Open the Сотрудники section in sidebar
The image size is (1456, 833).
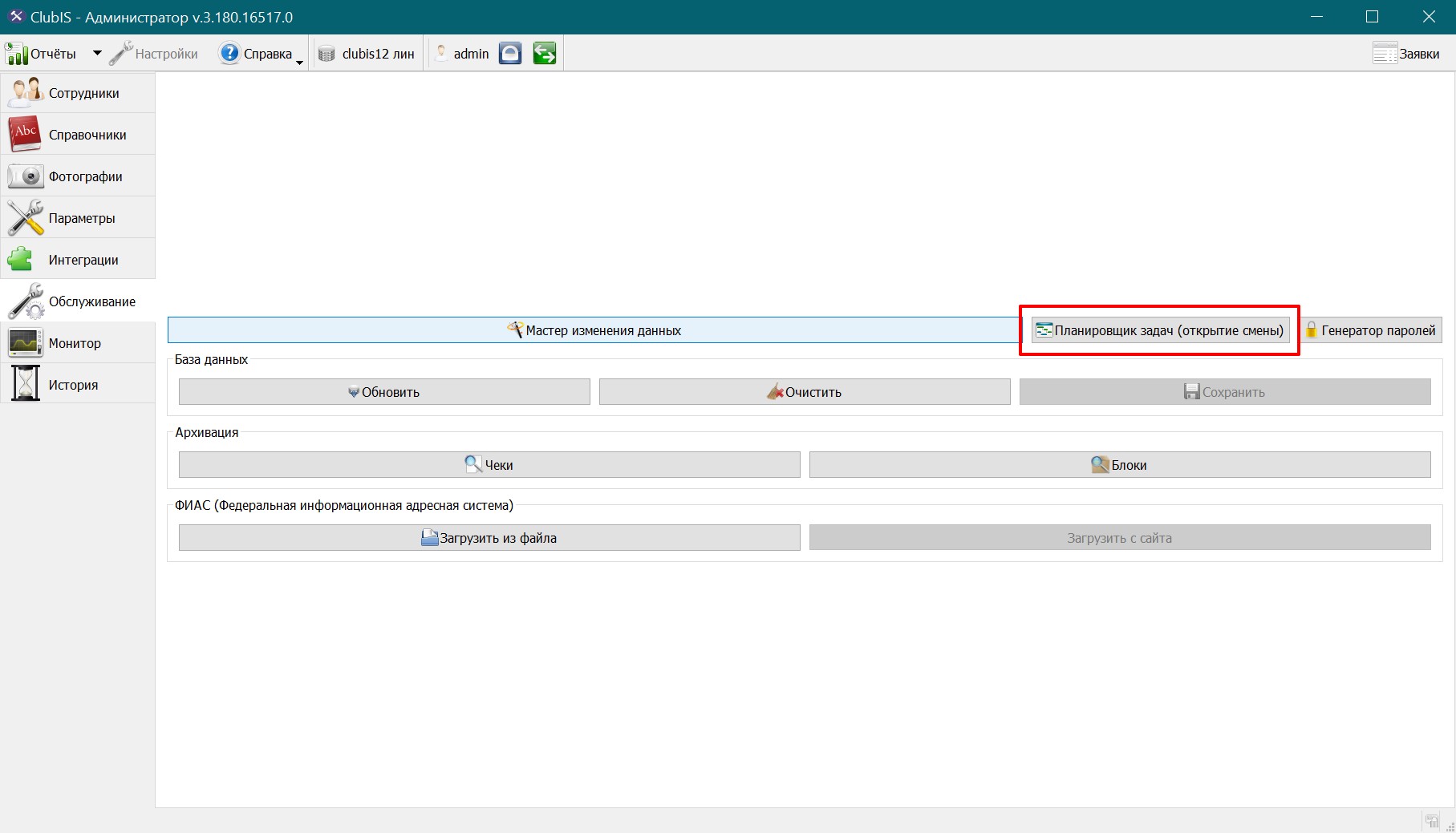point(78,93)
